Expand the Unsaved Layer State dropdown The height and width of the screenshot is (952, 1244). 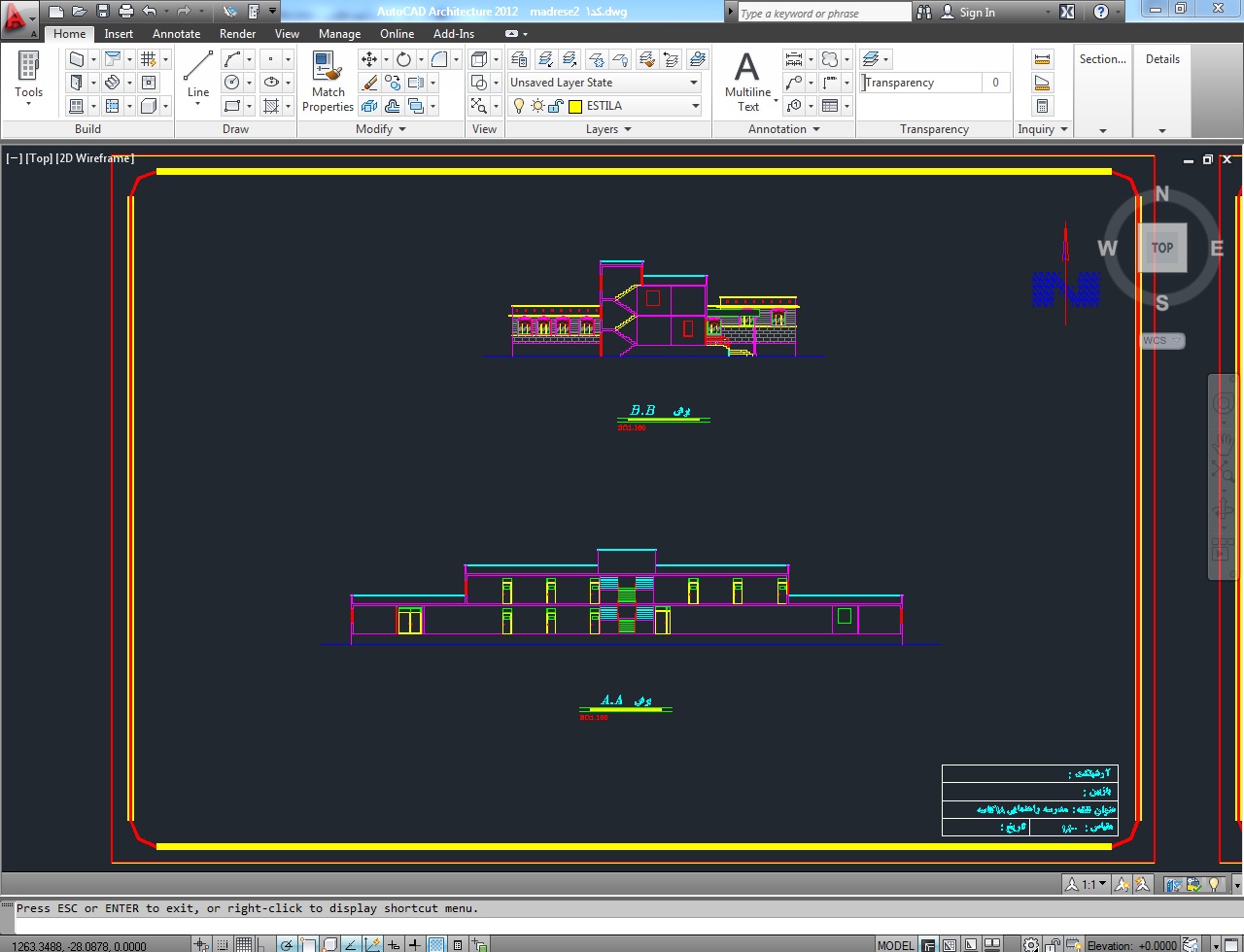point(694,83)
